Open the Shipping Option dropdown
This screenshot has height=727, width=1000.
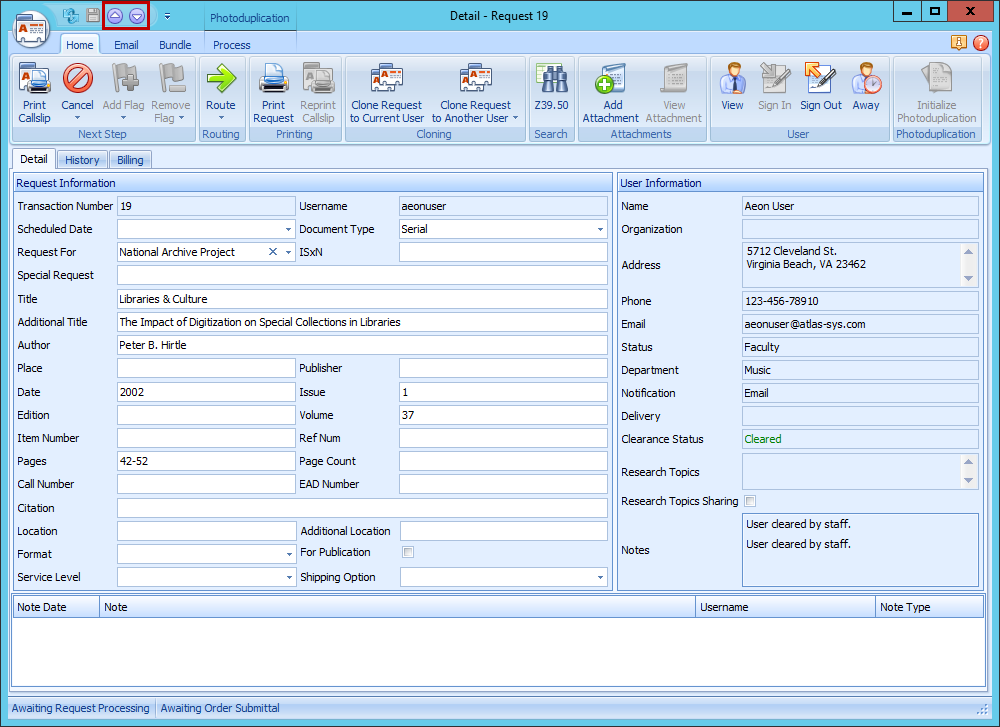click(x=601, y=578)
